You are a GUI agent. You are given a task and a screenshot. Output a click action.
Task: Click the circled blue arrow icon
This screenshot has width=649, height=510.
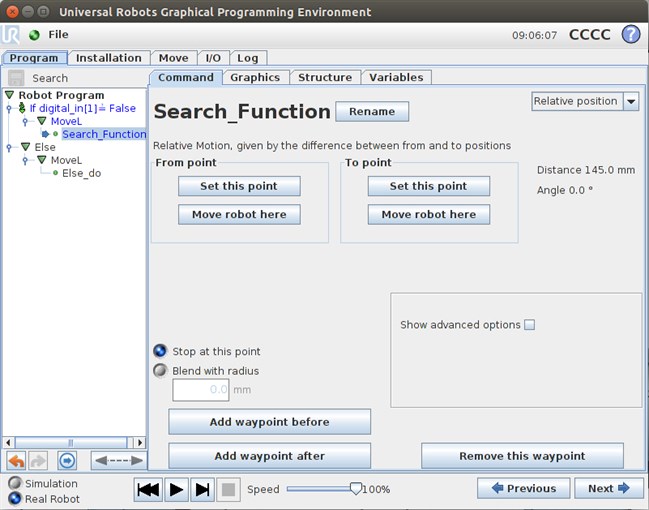click(67, 460)
